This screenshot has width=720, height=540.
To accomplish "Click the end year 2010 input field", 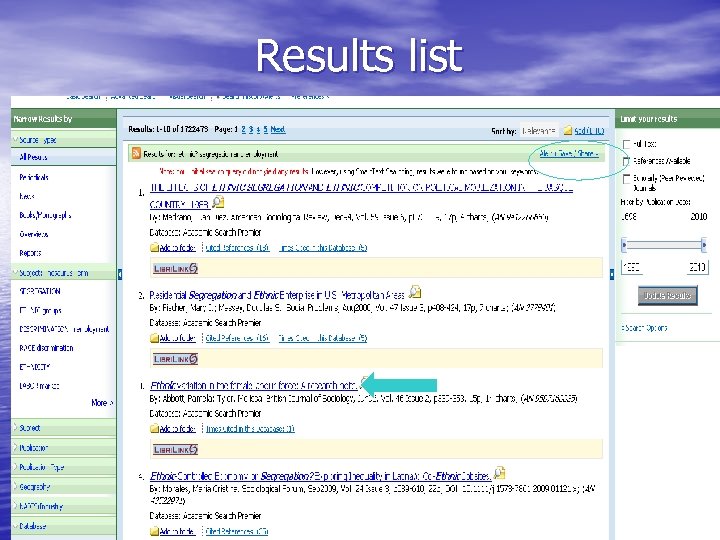I will click(x=698, y=267).
